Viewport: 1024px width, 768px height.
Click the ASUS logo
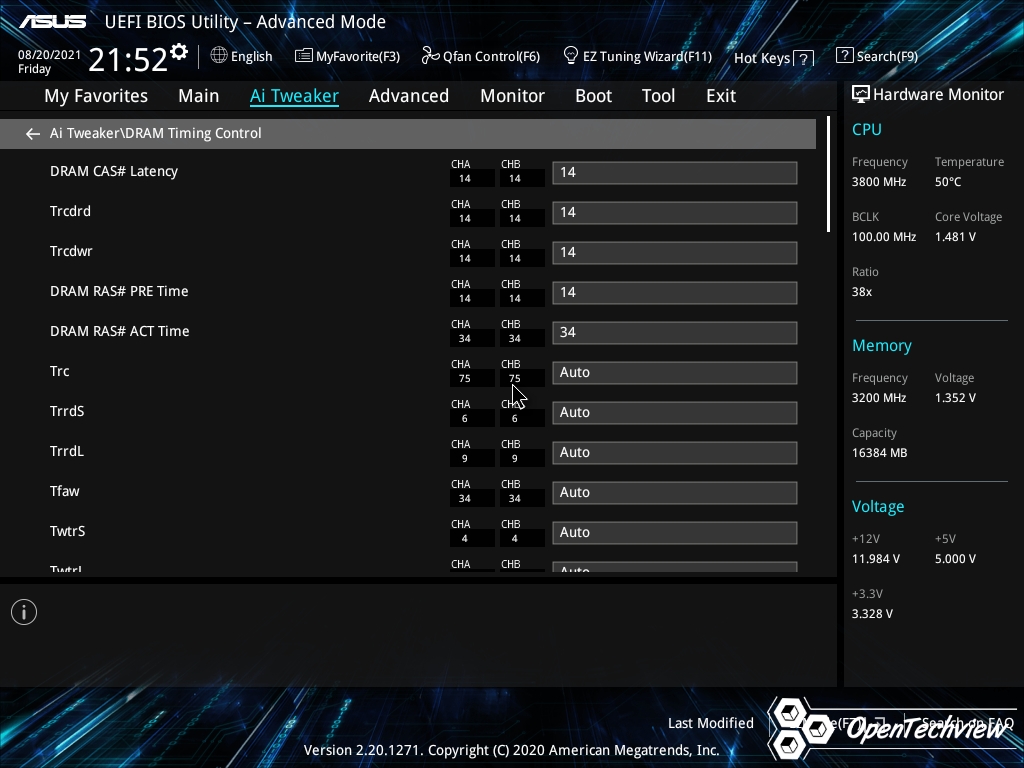pyautogui.click(x=52, y=22)
